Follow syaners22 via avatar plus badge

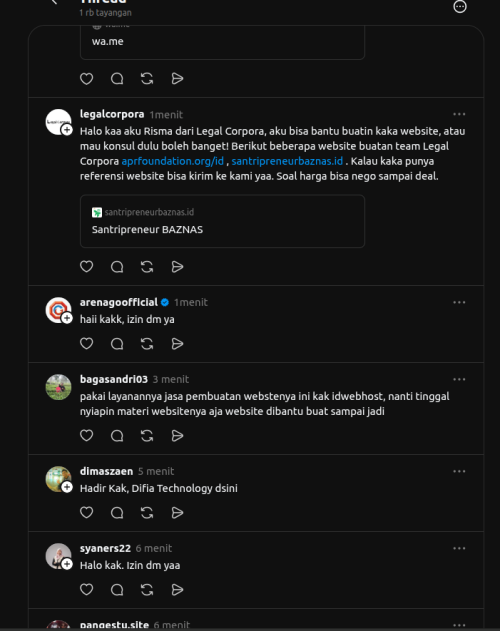pos(67,564)
